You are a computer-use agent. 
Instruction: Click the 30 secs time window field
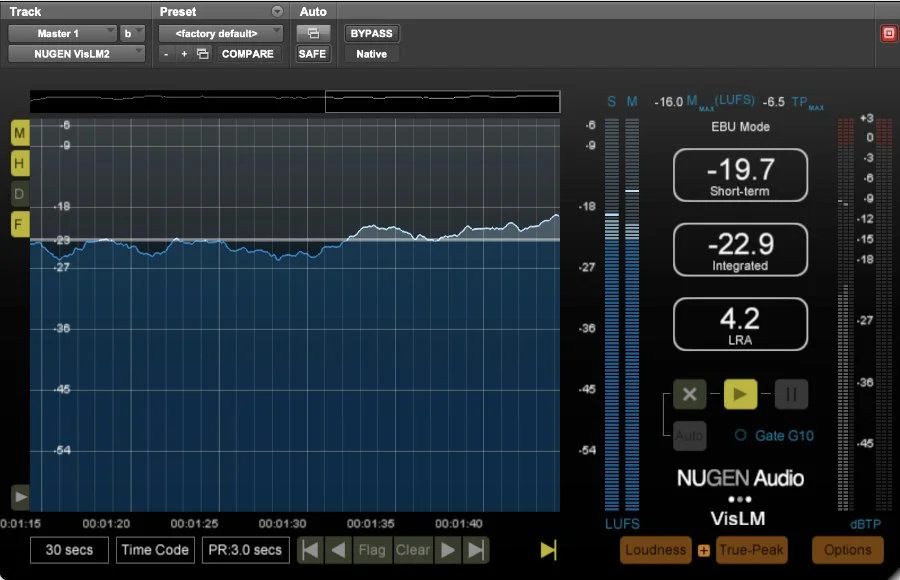[x=69, y=550]
